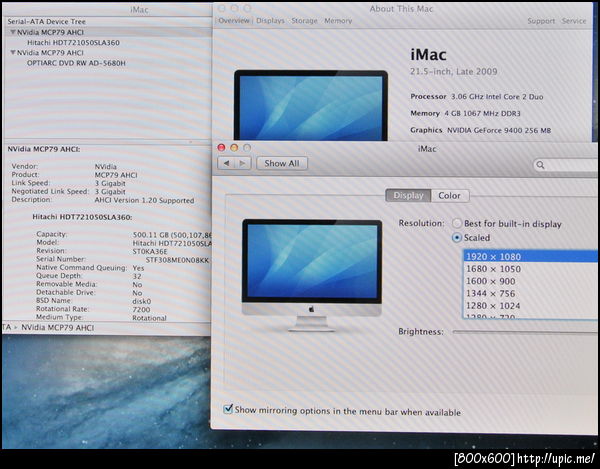
Task: Open the Storage tab in About This Mac
Action: [x=305, y=21]
